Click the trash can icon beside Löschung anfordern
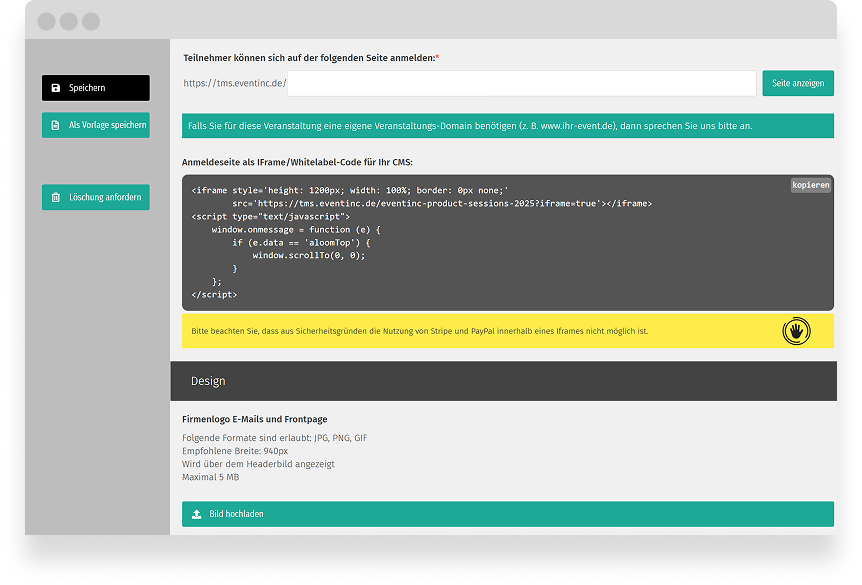The height and width of the screenshot is (585, 862). point(56,198)
